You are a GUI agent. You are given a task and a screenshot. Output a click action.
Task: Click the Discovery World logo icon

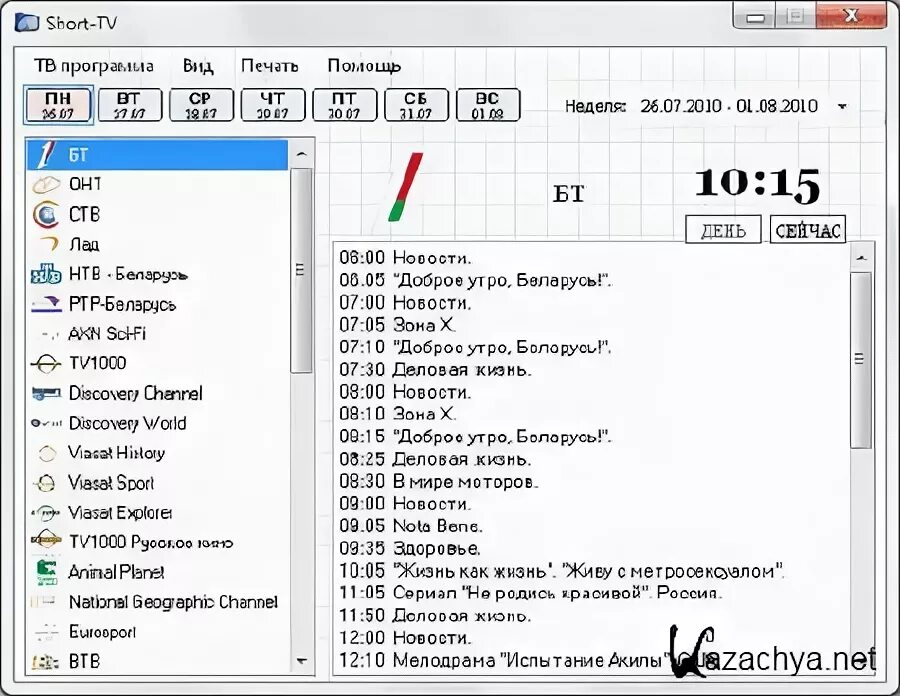46,423
